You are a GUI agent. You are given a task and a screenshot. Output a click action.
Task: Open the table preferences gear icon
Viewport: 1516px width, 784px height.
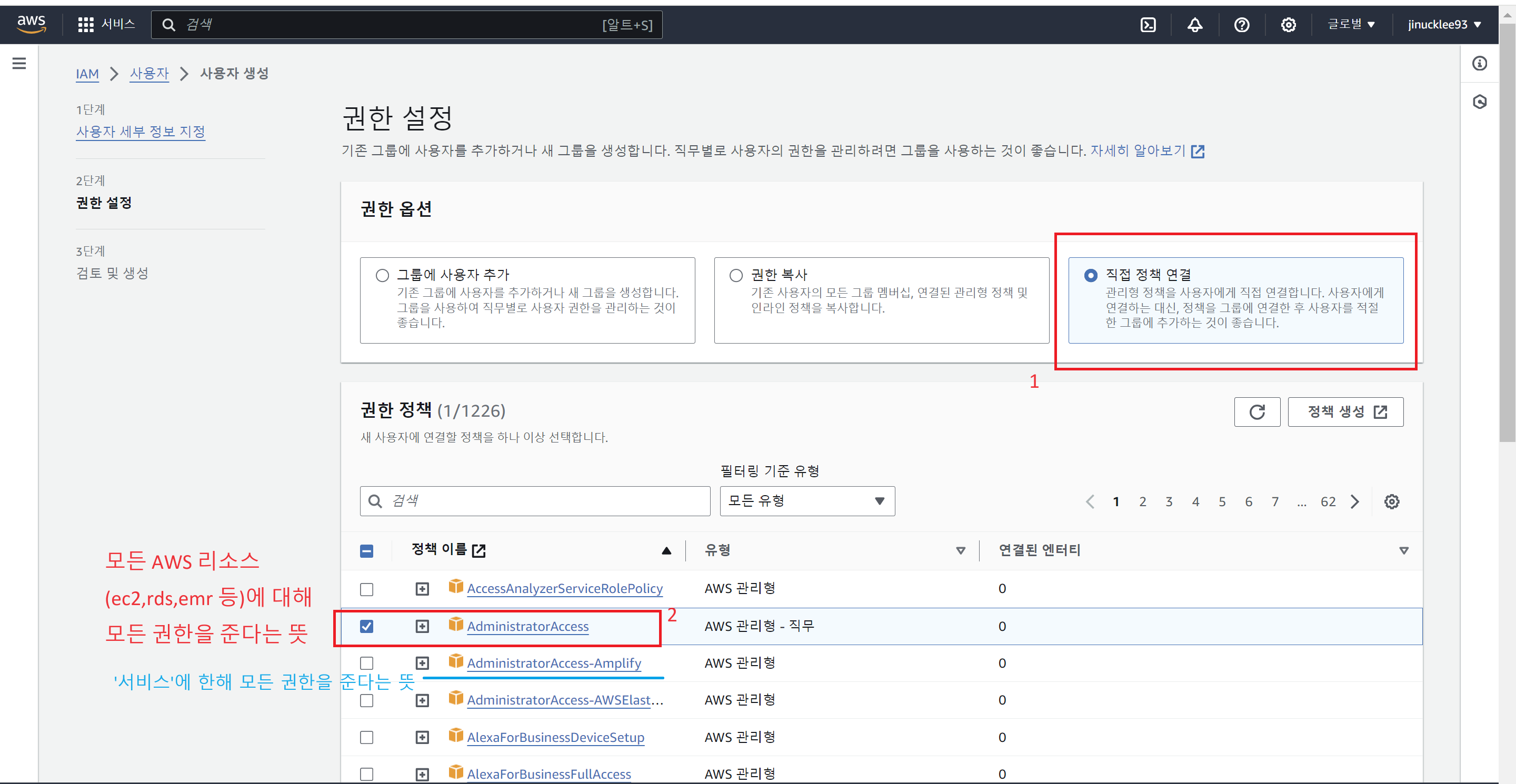coord(1391,501)
